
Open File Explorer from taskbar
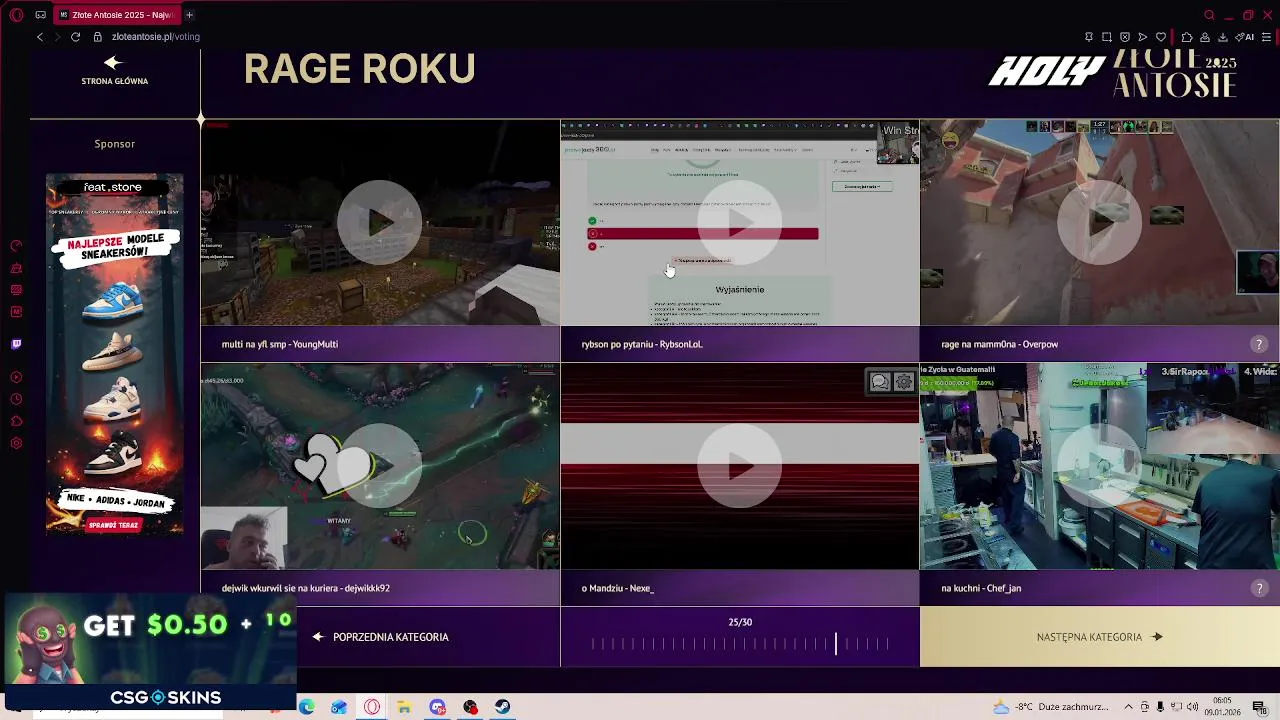coord(404,707)
